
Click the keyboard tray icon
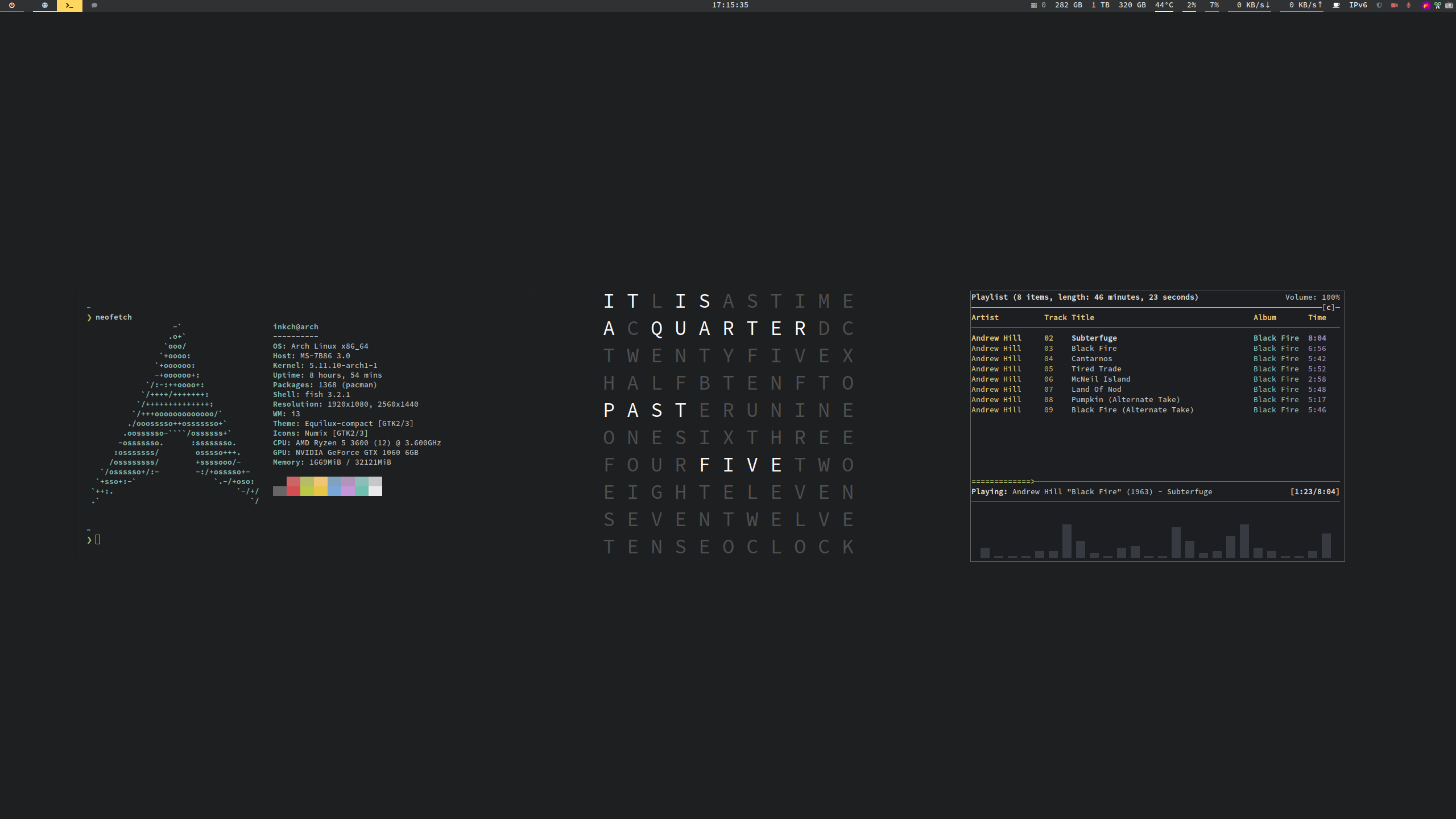coord(1449,5)
